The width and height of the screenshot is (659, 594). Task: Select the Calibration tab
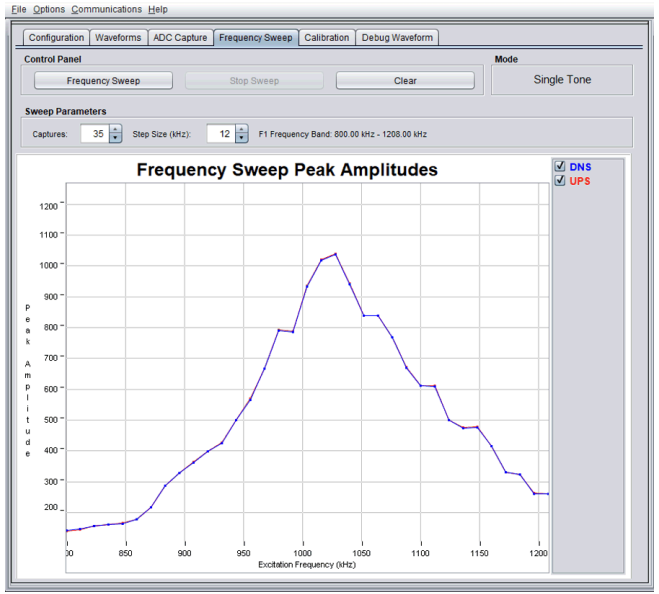click(x=327, y=38)
